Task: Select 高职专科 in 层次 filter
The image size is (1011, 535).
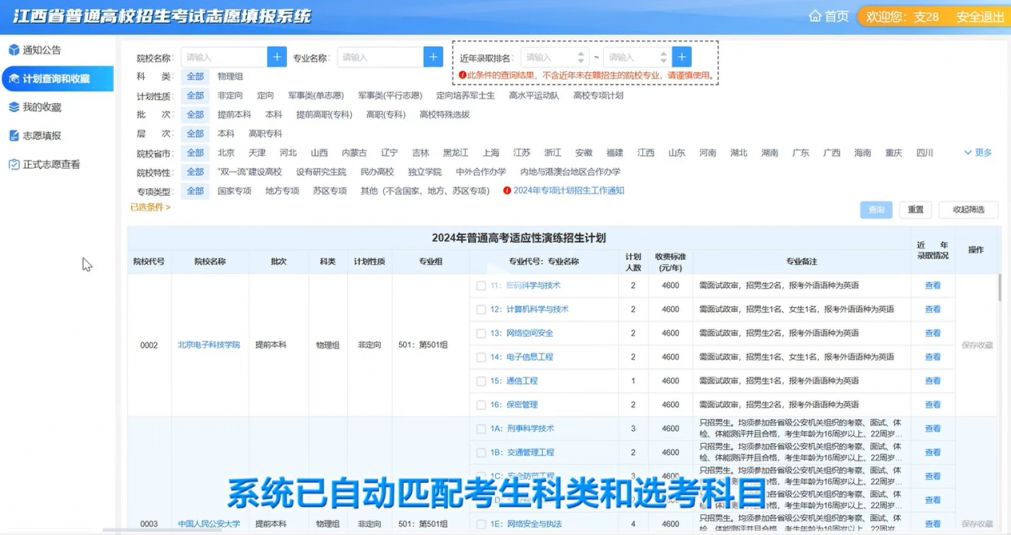Action: point(266,134)
